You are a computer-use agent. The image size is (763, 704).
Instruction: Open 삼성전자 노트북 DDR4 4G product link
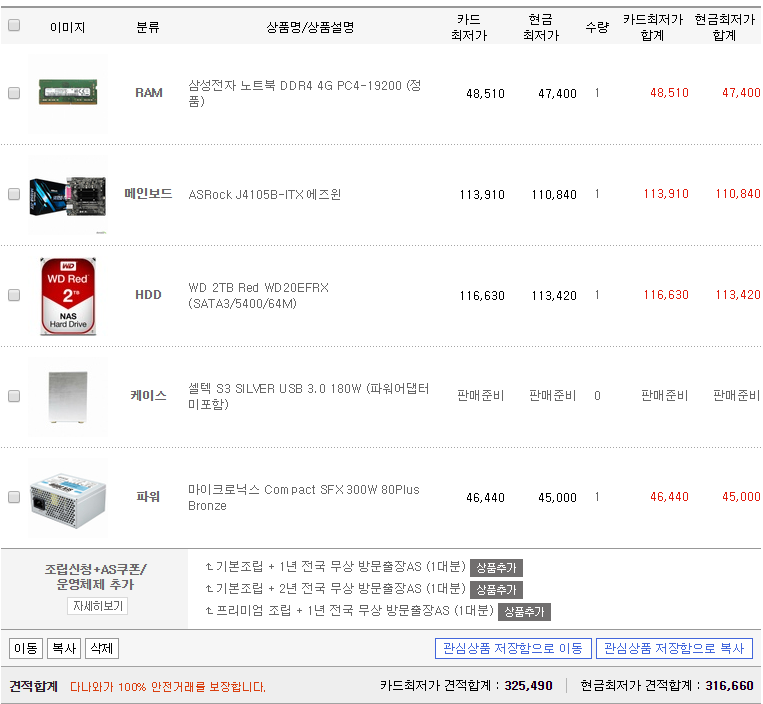coord(305,93)
